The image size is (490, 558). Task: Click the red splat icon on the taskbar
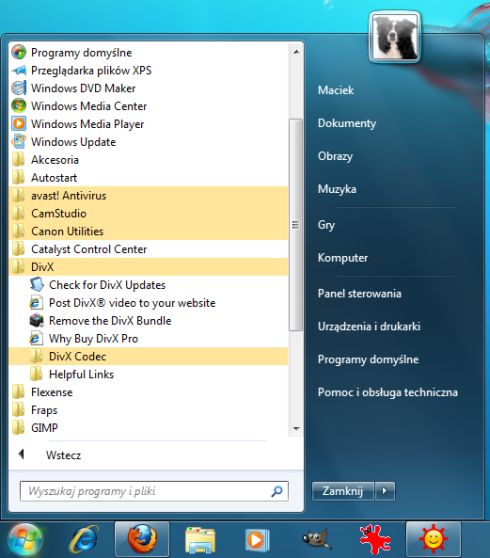point(374,540)
